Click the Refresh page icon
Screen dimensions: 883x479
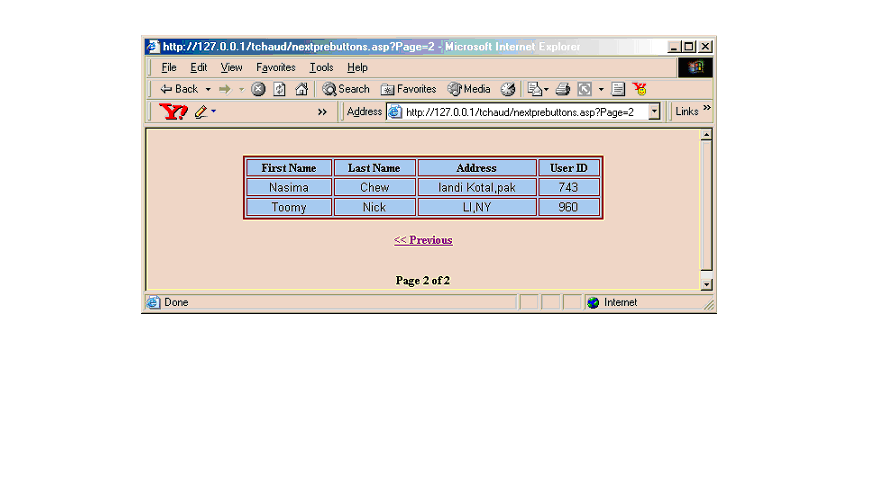click(279, 89)
